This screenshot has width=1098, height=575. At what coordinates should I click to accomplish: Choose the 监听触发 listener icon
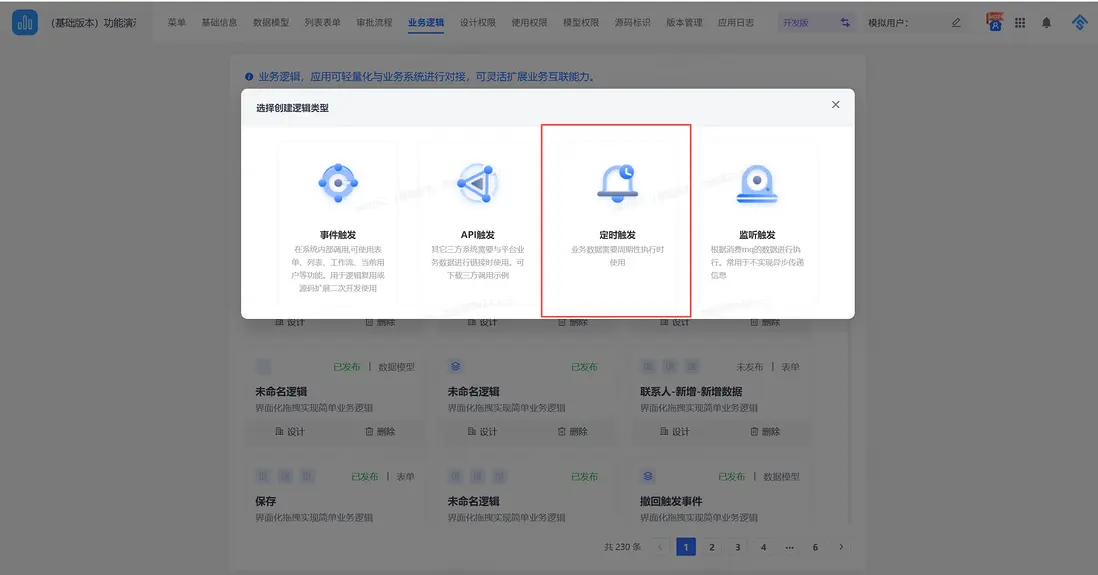[757, 183]
